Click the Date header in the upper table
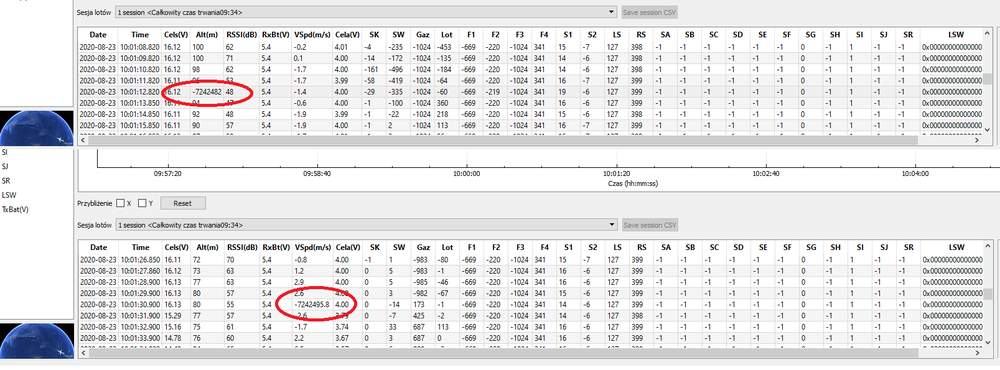The image size is (1000, 370). pos(98,34)
